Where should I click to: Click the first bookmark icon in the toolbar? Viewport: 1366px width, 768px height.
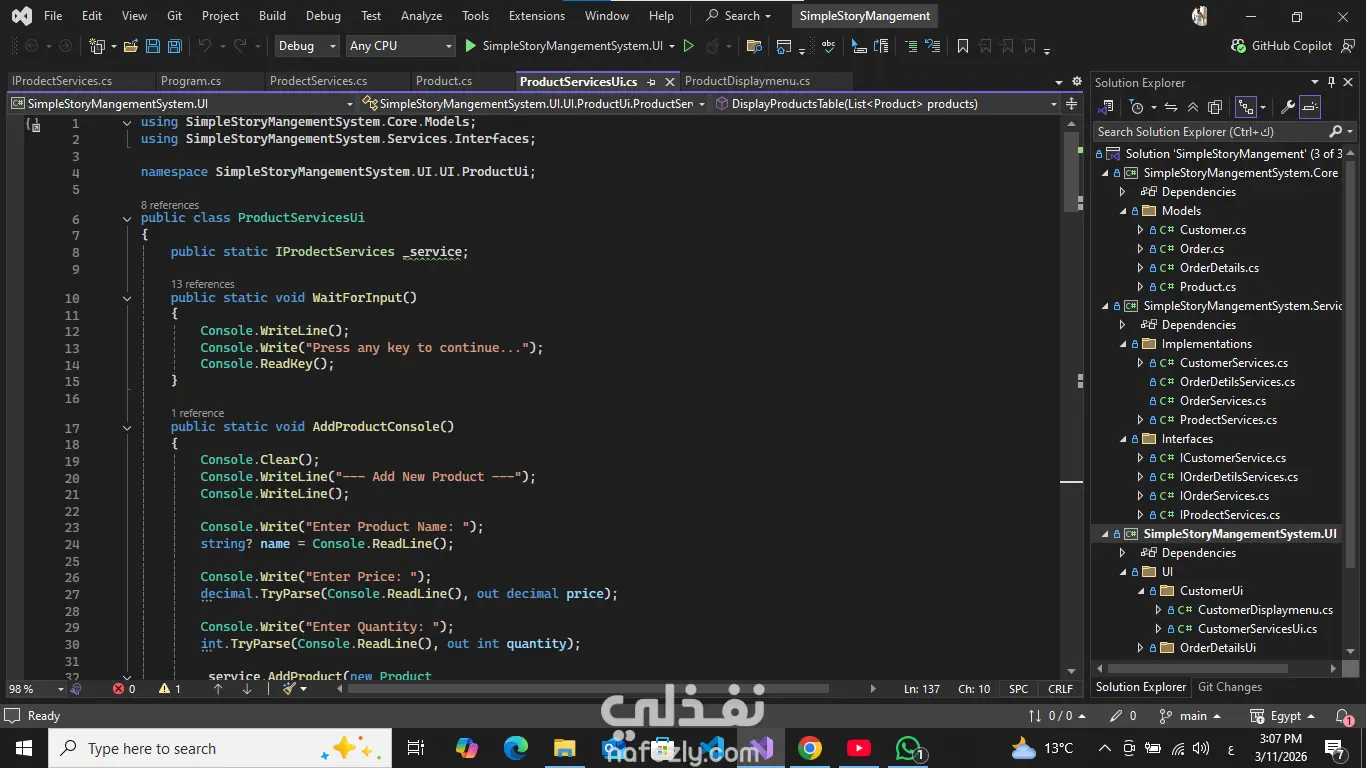[x=962, y=46]
